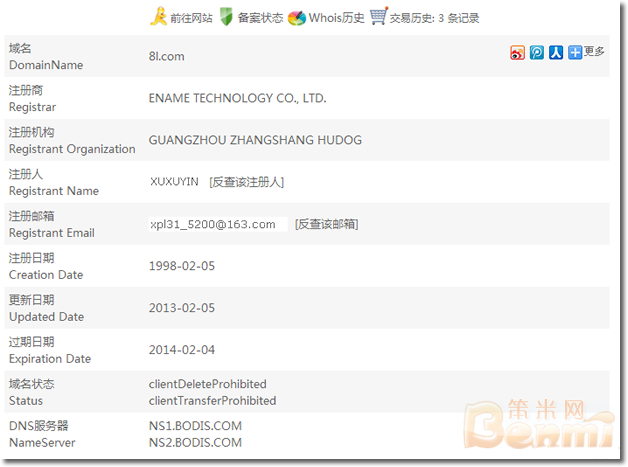Open the 前往网站 link
628x467 pixels.
point(191,18)
